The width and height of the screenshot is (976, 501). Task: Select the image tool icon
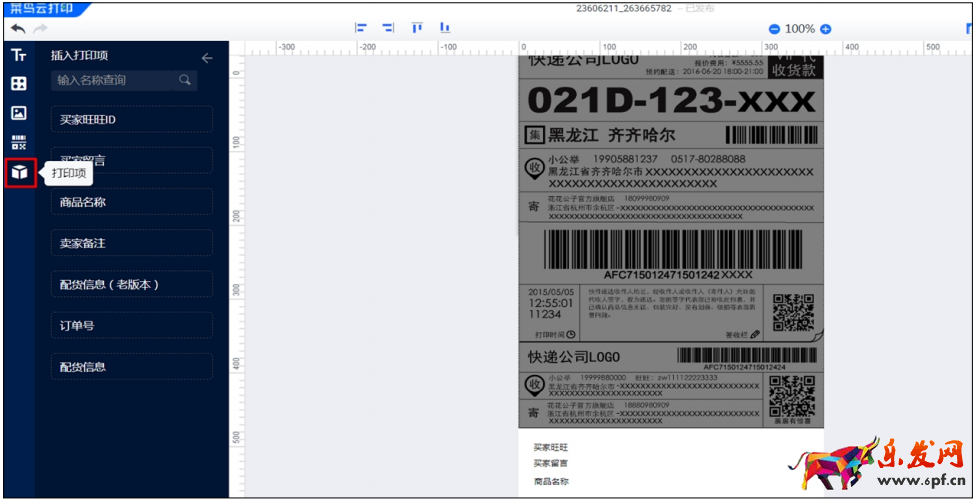coord(19,113)
